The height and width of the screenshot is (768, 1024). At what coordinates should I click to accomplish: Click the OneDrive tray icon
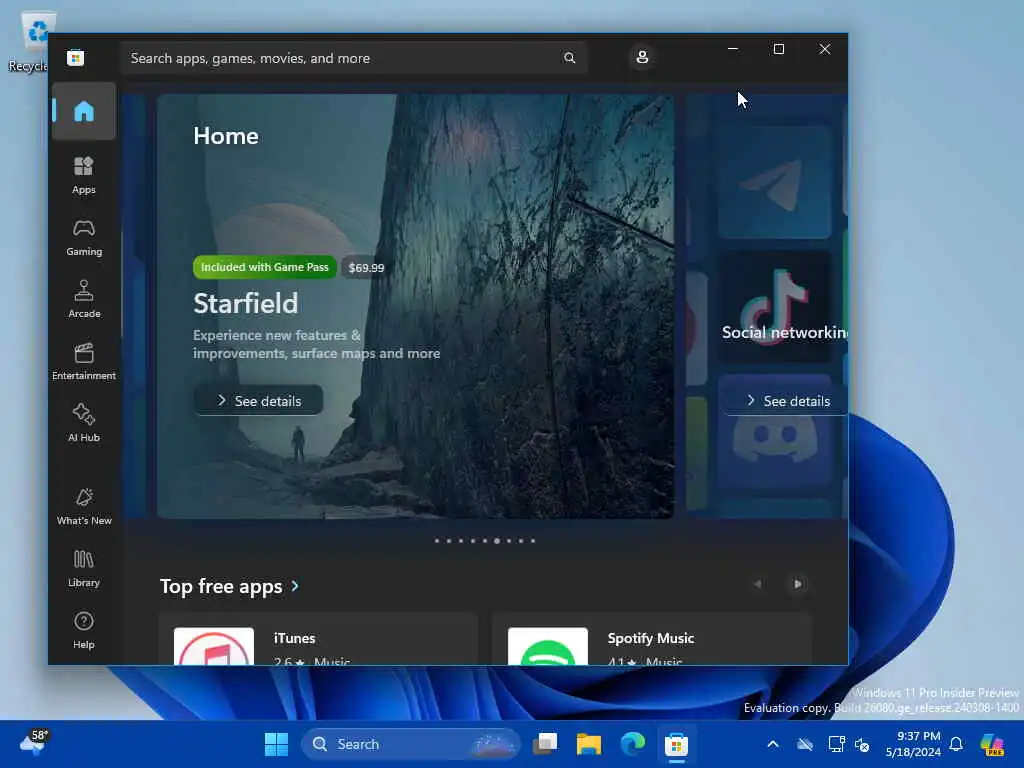coord(805,744)
